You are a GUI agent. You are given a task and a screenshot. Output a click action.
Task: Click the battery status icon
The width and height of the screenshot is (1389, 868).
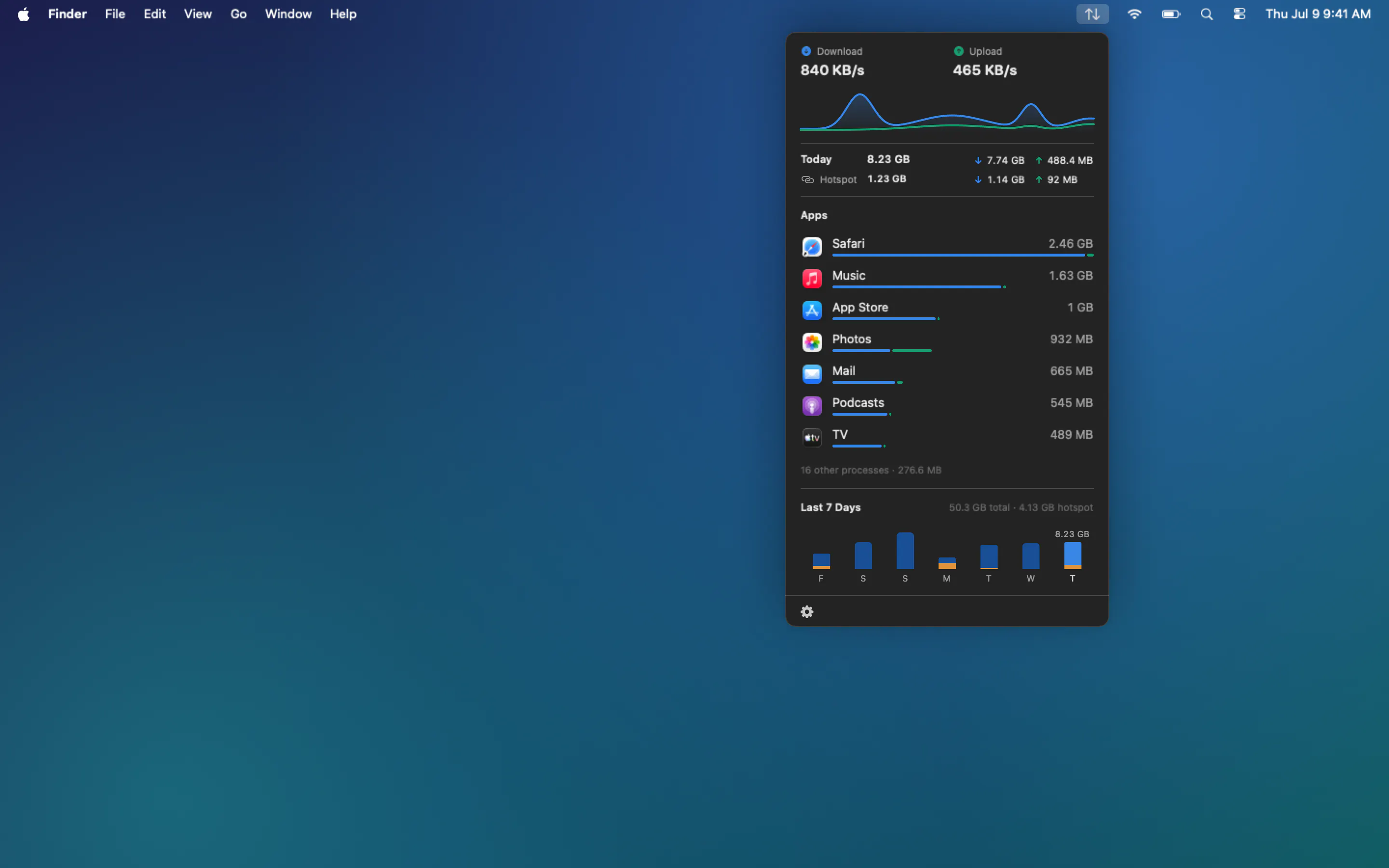[x=1171, y=14]
